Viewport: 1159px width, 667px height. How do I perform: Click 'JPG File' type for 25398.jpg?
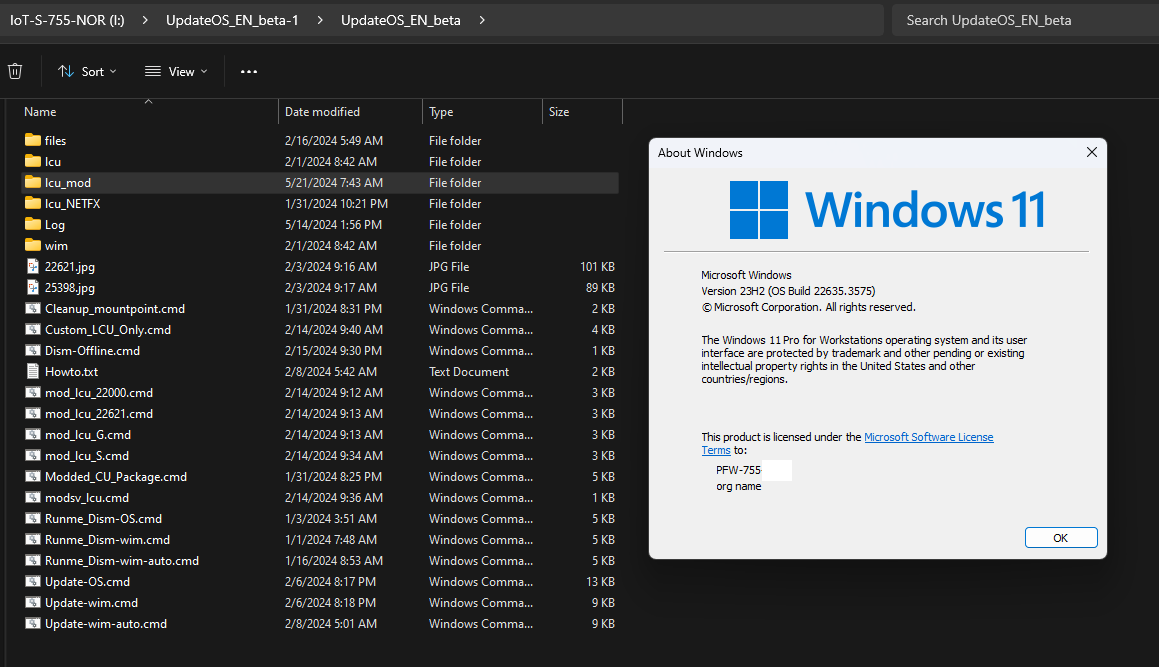pyautogui.click(x=449, y=287)
